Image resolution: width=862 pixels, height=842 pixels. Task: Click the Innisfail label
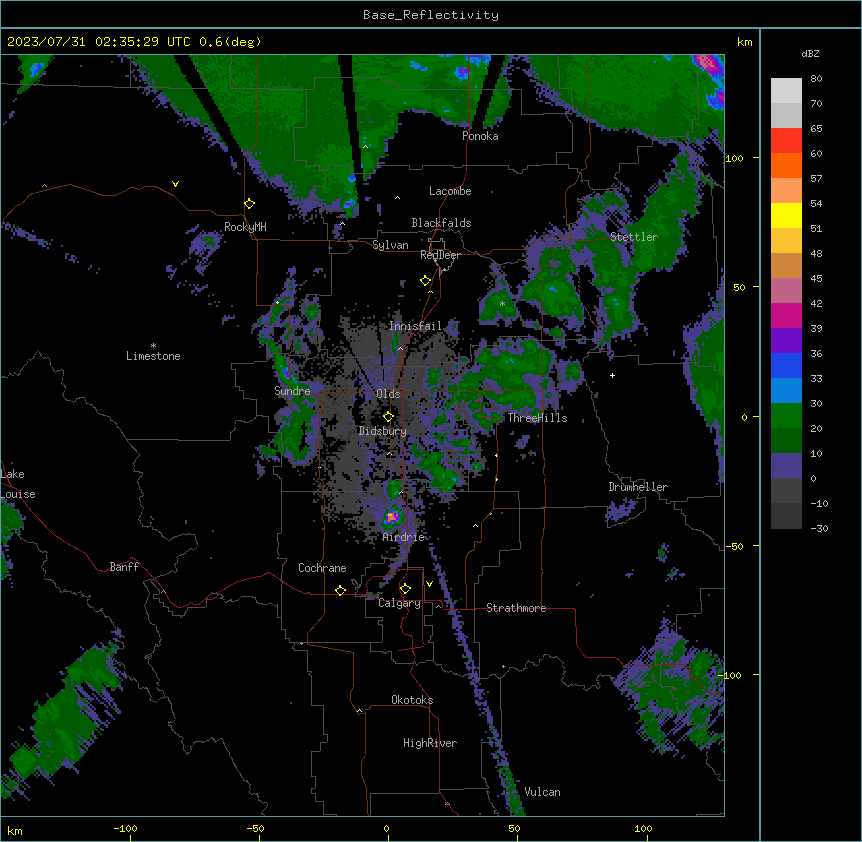click(x=415, y=326)
